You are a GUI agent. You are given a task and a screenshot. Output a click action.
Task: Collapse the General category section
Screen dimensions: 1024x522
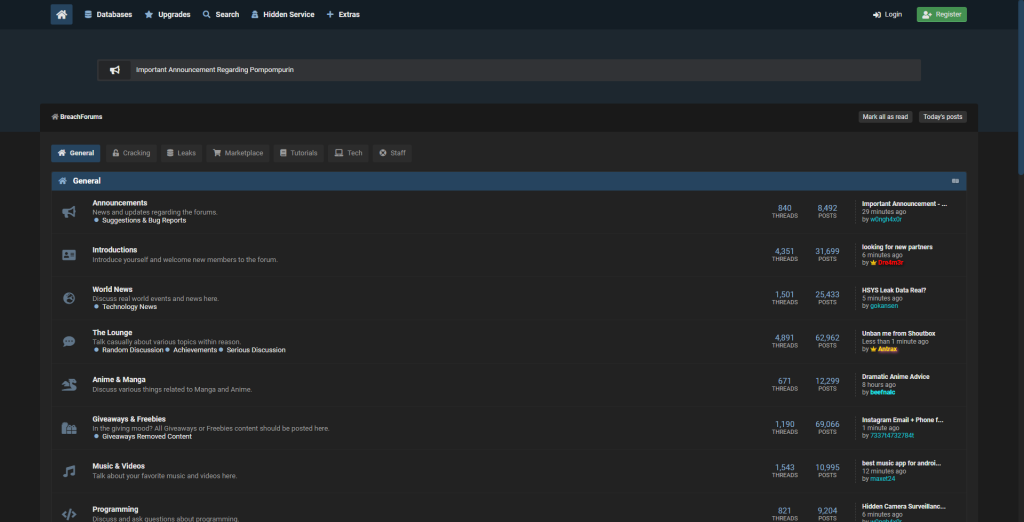955,181
